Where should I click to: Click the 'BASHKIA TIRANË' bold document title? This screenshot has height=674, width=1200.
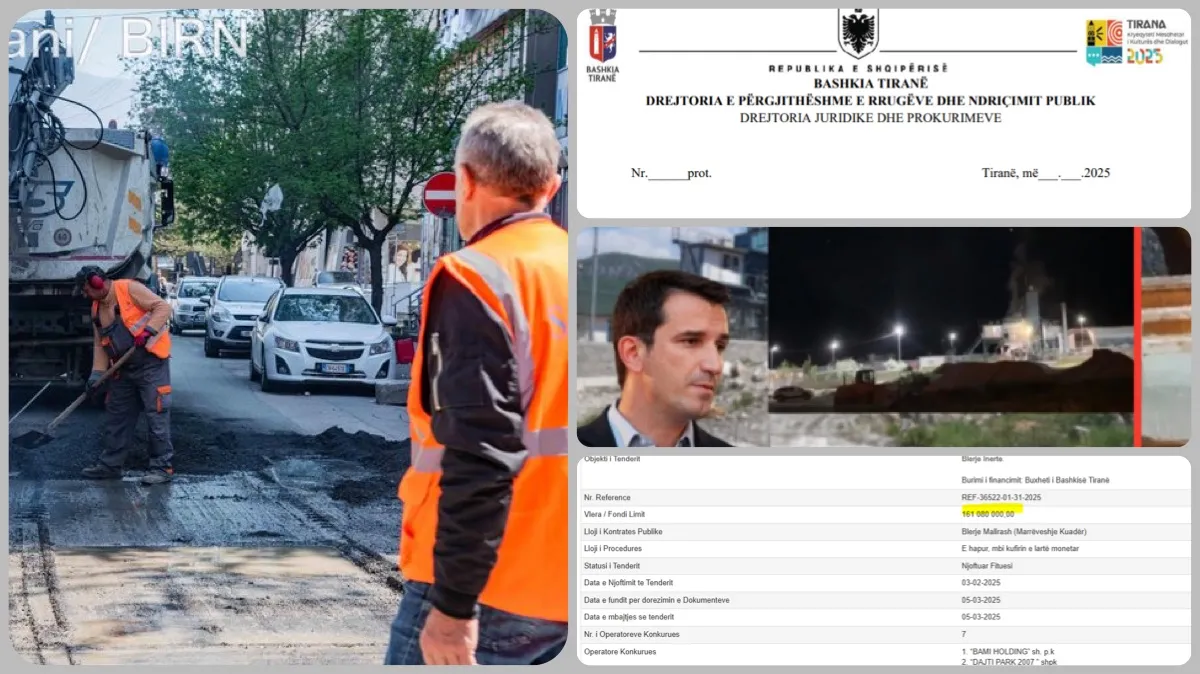(870, 84)
